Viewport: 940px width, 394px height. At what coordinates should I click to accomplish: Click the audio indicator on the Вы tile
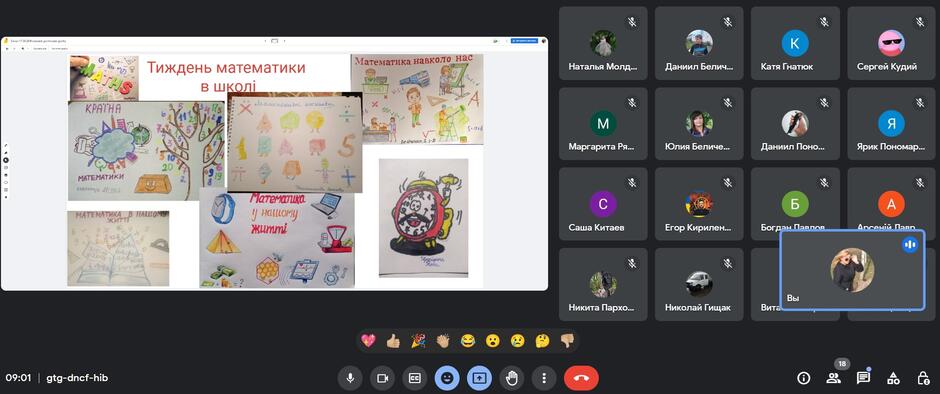pos(910,245)
